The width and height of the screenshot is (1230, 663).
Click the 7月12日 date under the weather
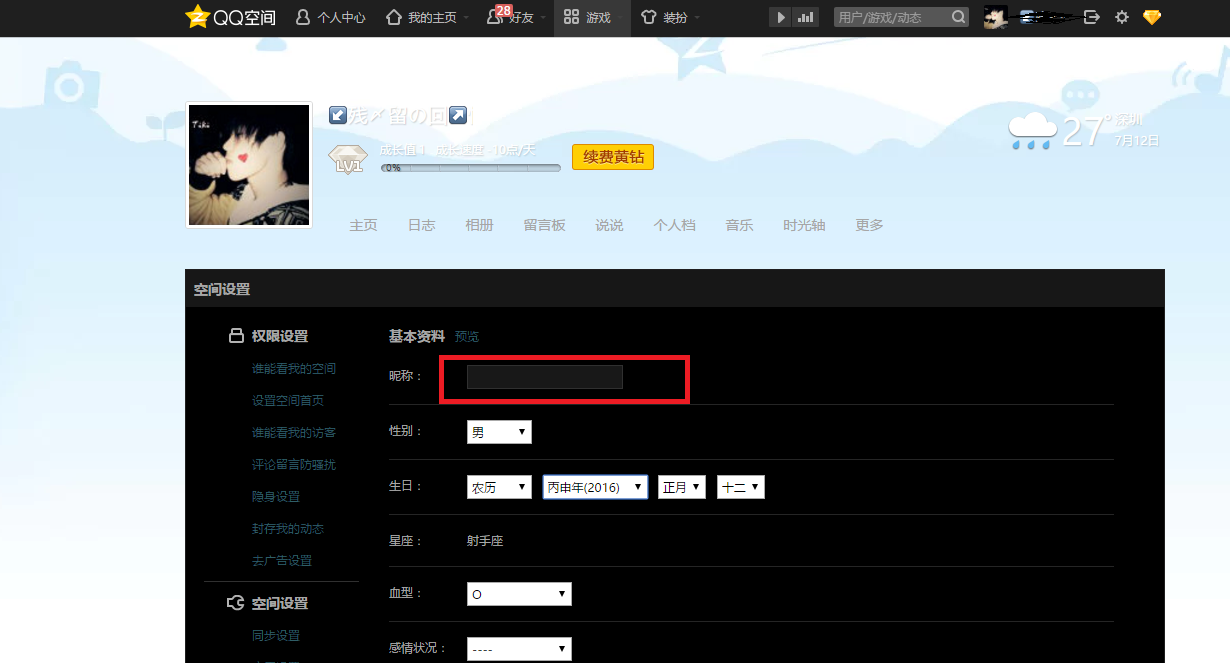point(1137,141)
